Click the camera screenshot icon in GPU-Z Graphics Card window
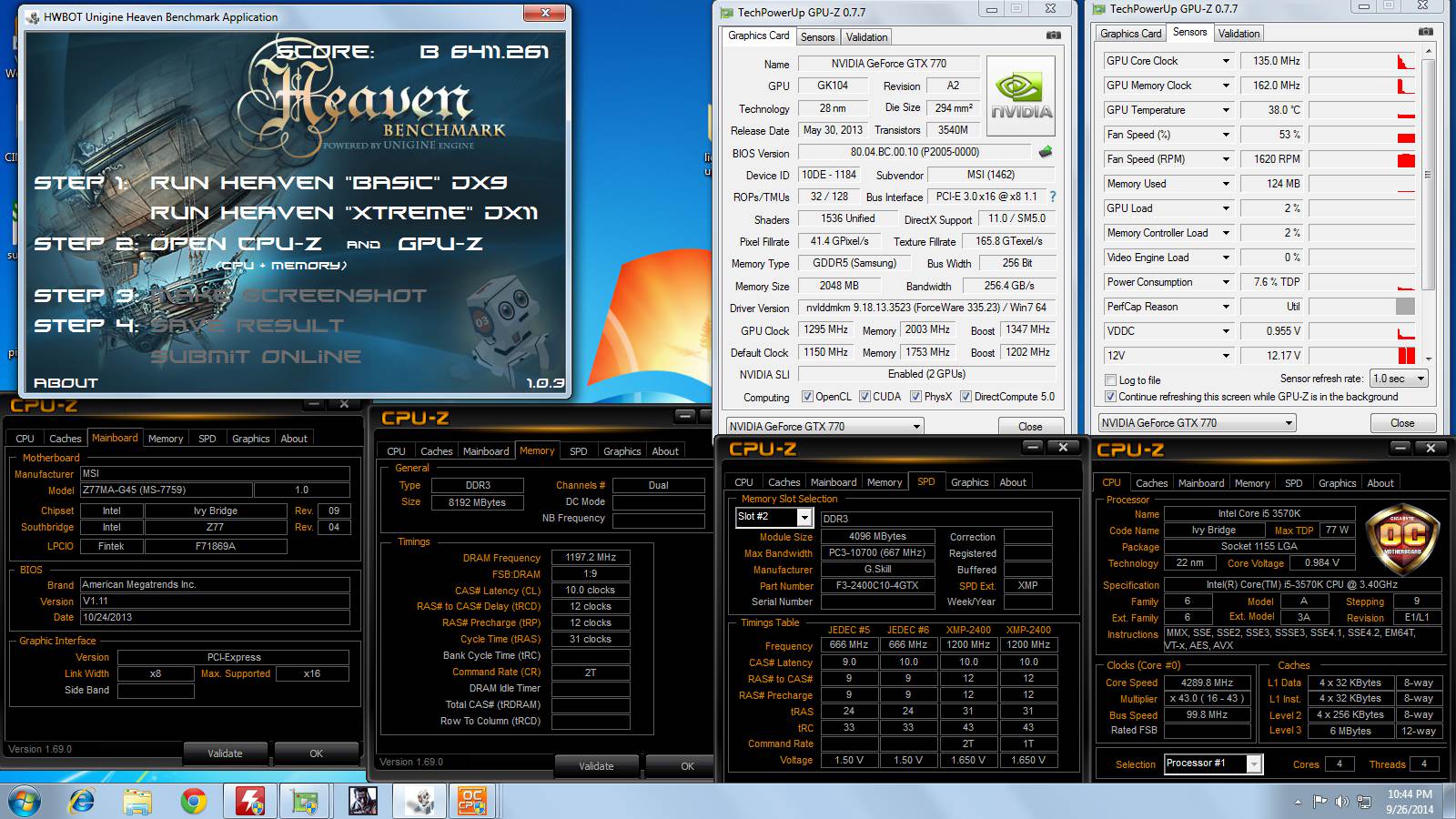The image size is (1456, 819). coord(1053,35)
